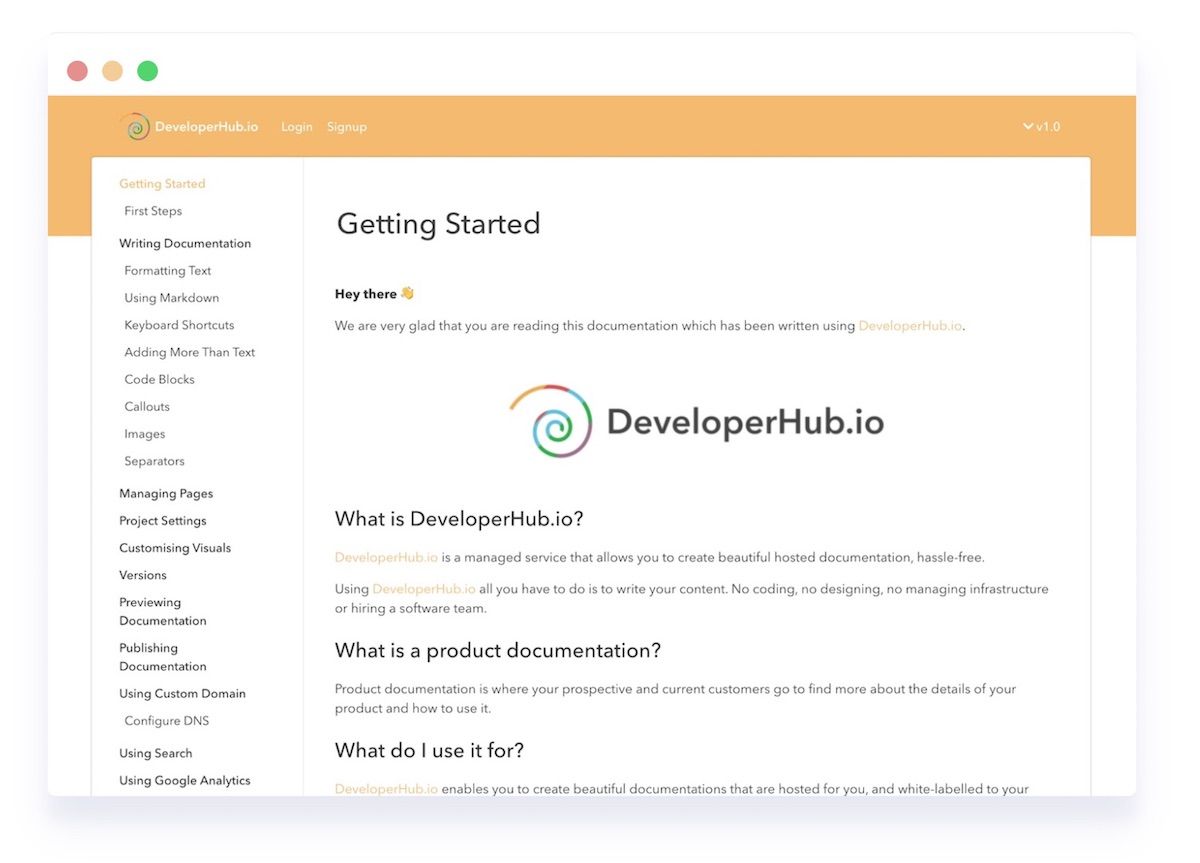The image size is (1200, 863).
Task: Click 'What is DeveloperHub.io?' heading
Action: [x=459, y=520]
